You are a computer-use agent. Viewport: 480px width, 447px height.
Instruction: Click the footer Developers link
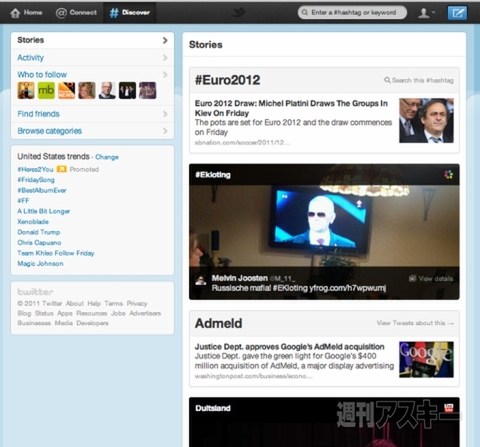(x=92, y=323)
